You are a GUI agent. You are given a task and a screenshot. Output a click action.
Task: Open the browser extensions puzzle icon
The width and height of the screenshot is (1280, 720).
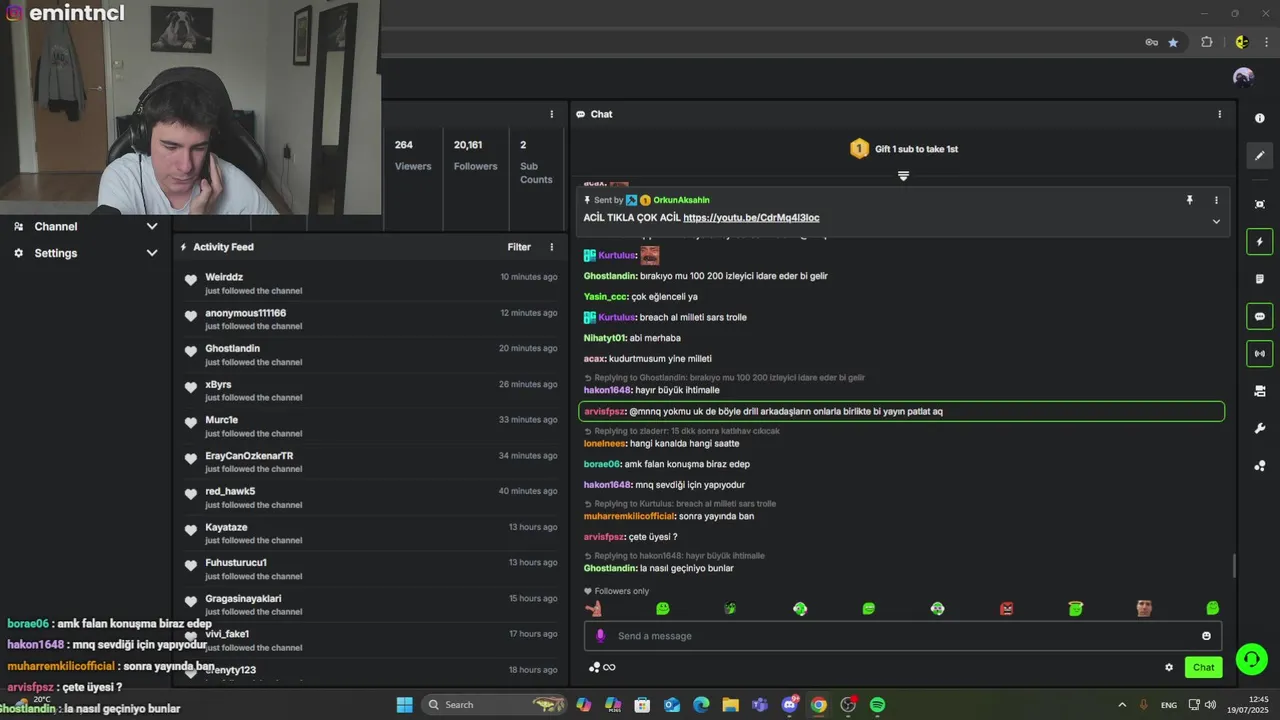1206,42
